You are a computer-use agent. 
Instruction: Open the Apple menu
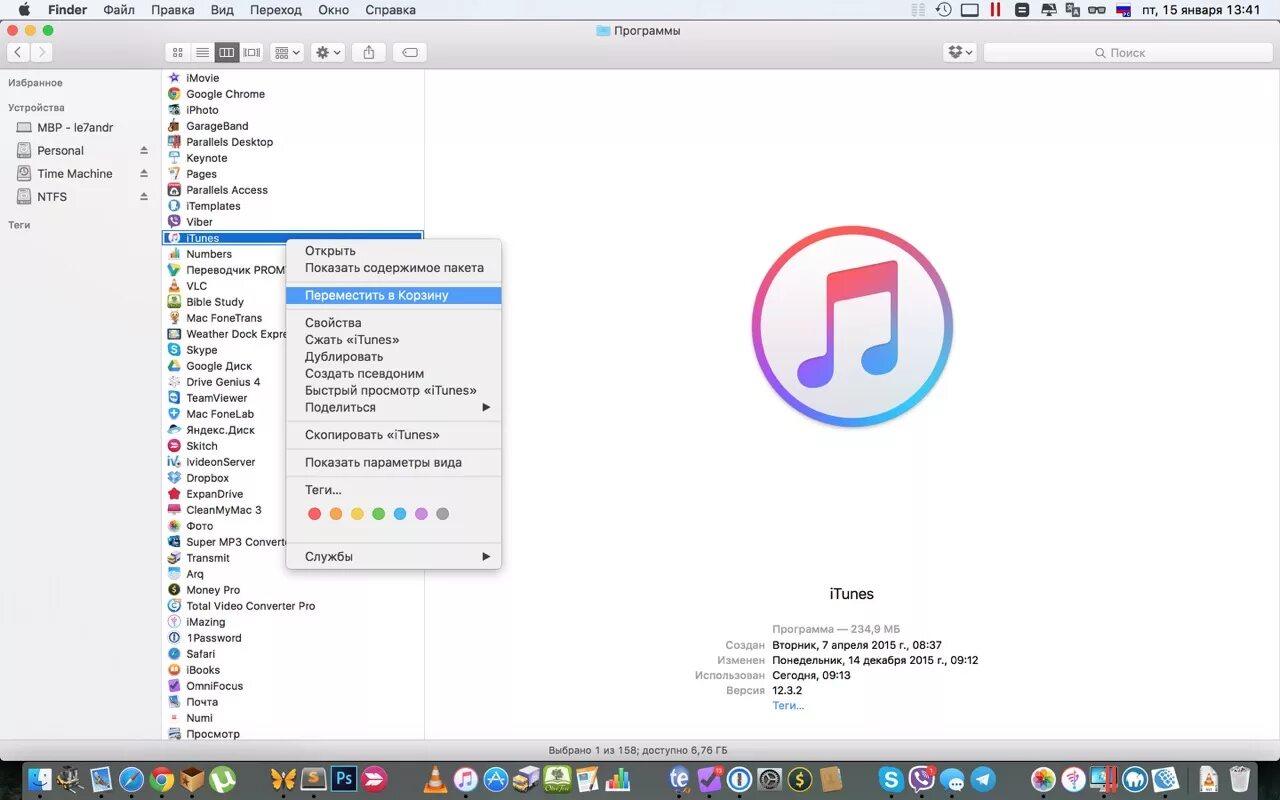click(23, 10)
